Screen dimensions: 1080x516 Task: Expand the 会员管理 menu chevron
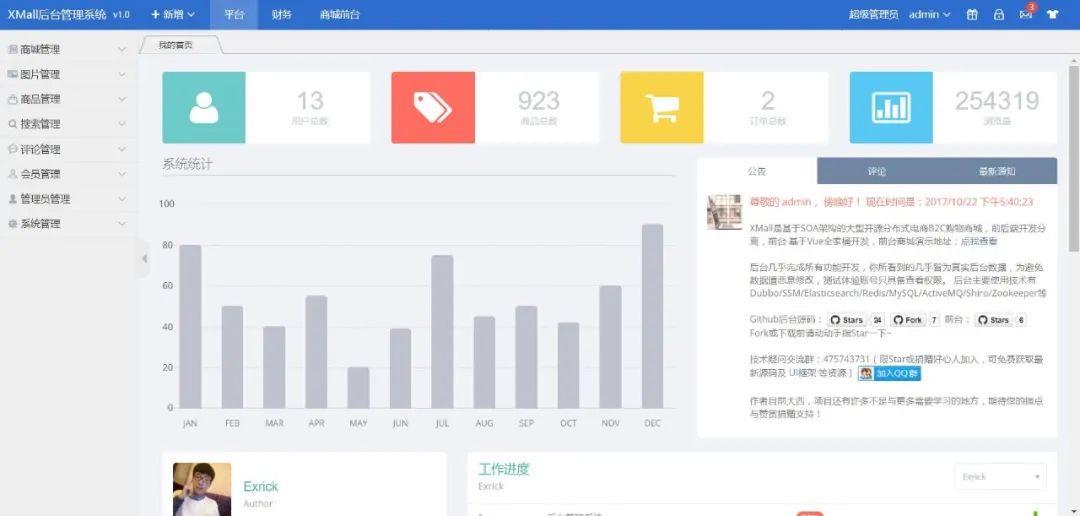(122, 174)
